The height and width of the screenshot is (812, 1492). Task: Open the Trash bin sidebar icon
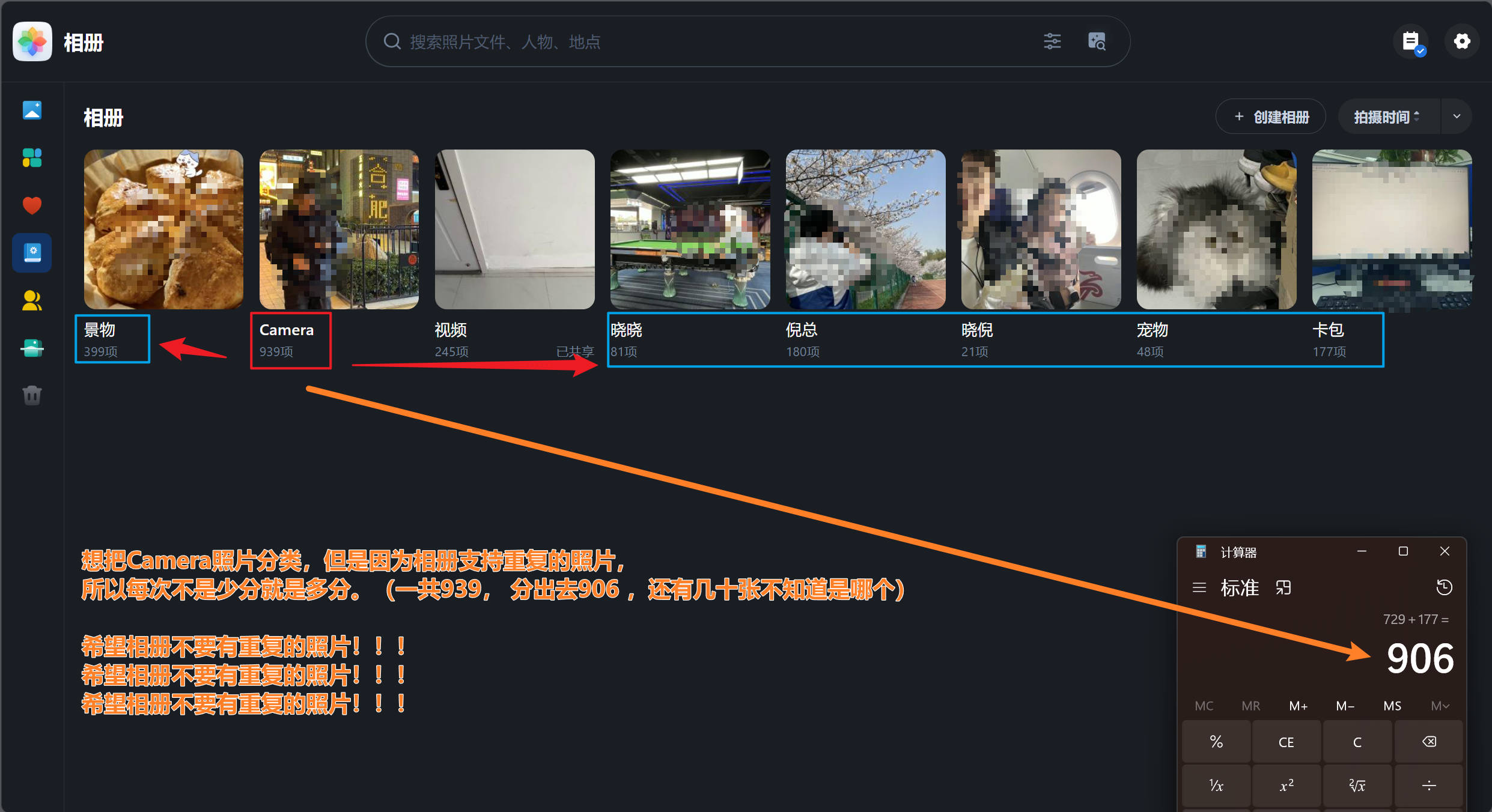point(32,395)
